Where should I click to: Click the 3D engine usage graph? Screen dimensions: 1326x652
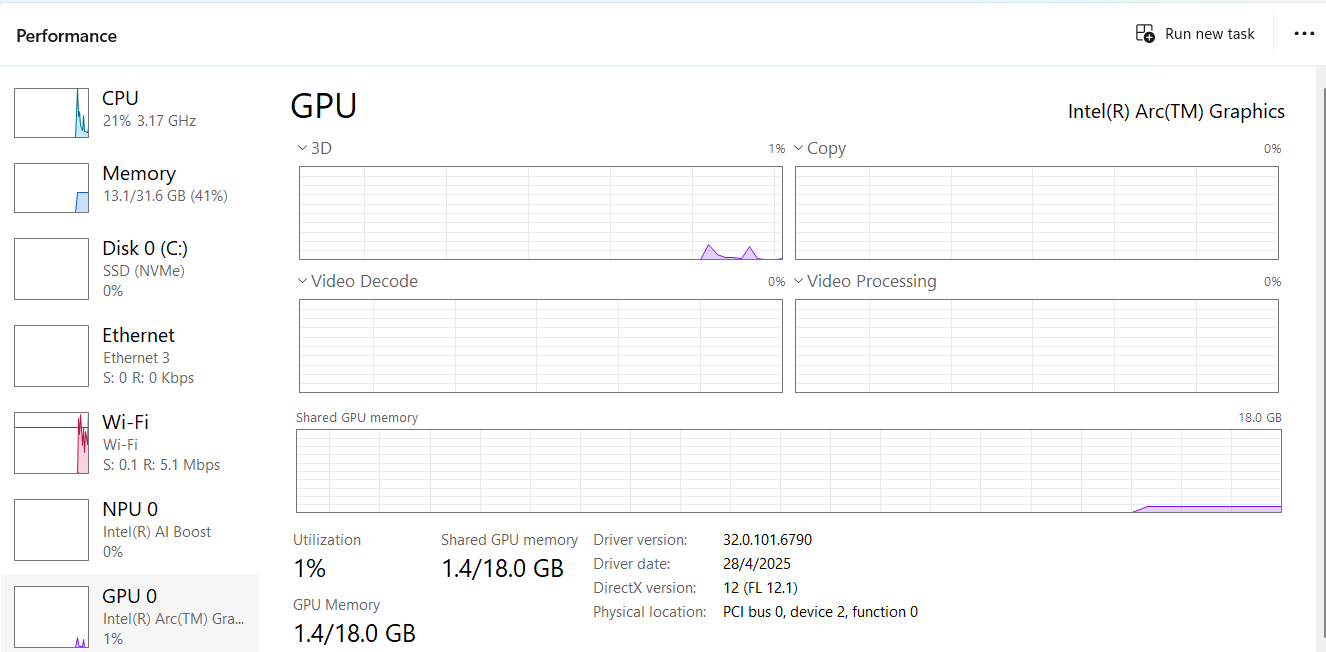tap(541, 213)
